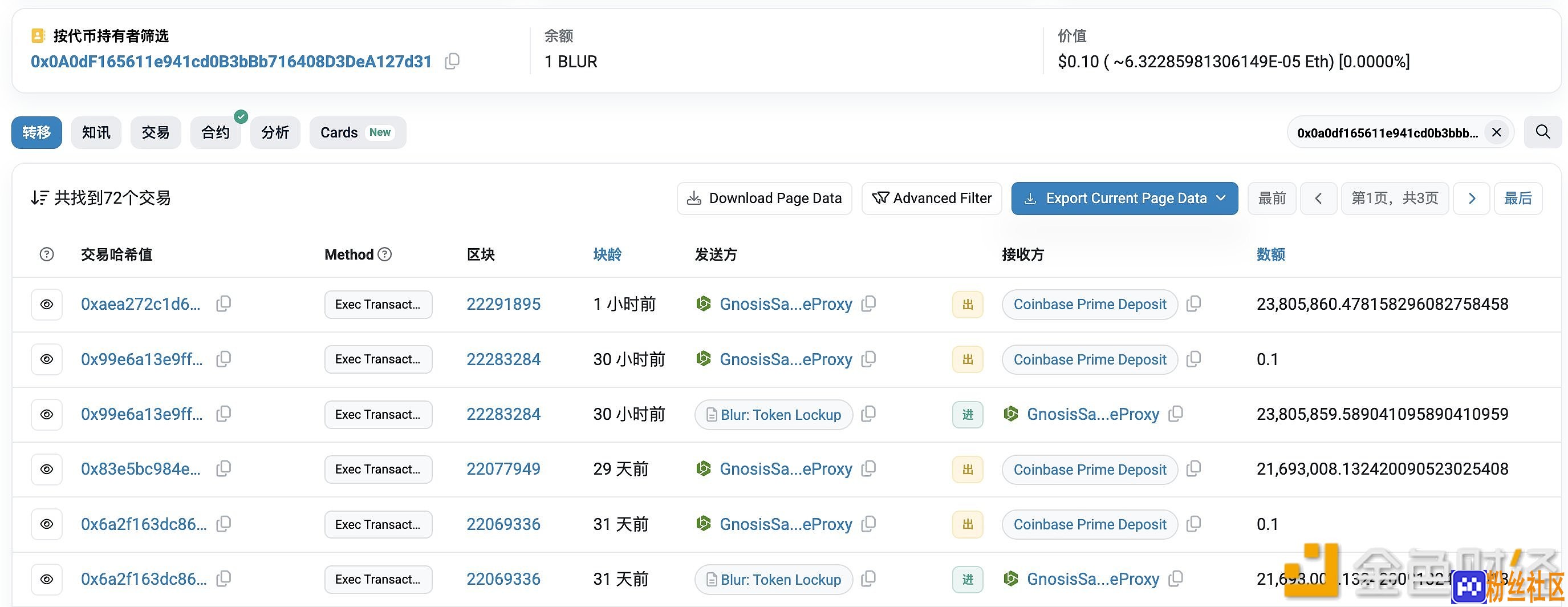Select amount 21,693,008.132420090523025408
Screen dimensions: 1568x607
[x=1382, y=469]
